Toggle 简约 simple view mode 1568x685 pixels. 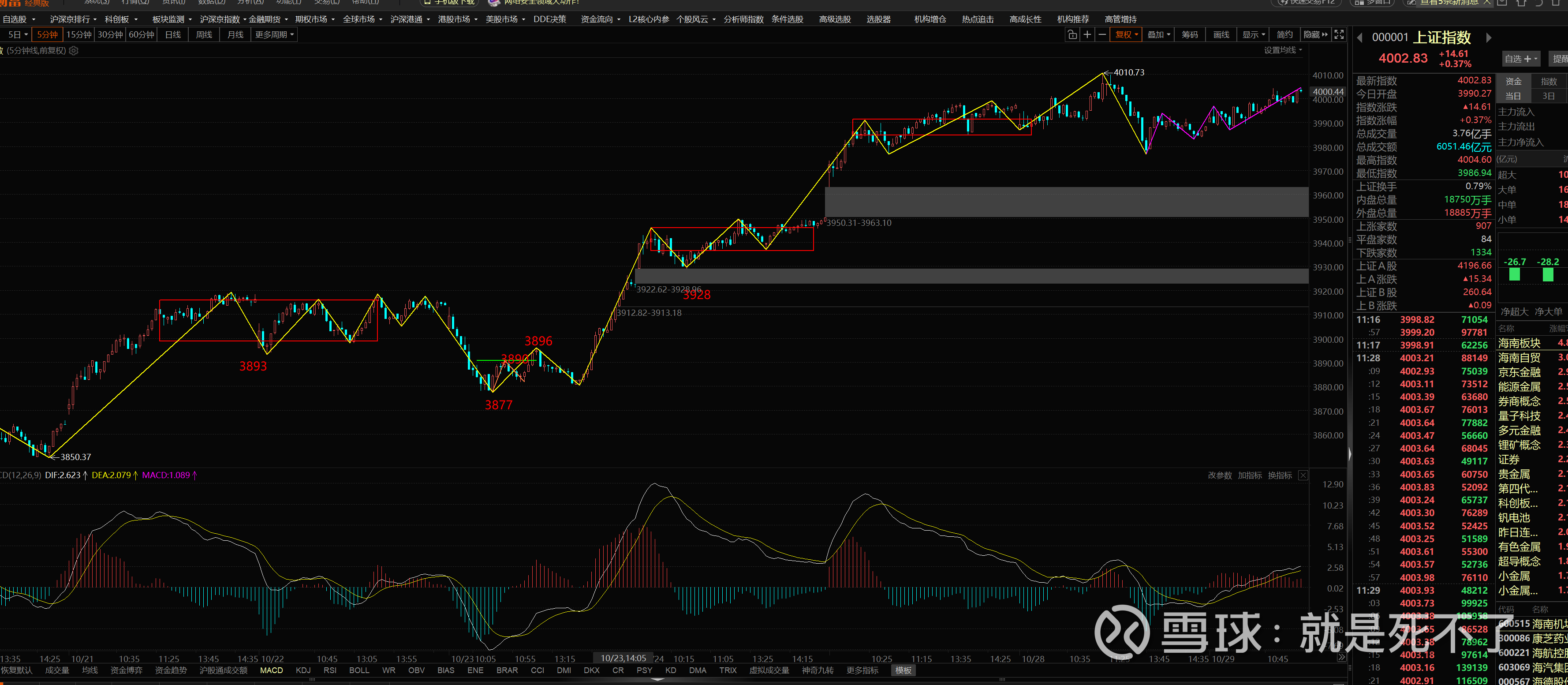[x=1284, y=35]
